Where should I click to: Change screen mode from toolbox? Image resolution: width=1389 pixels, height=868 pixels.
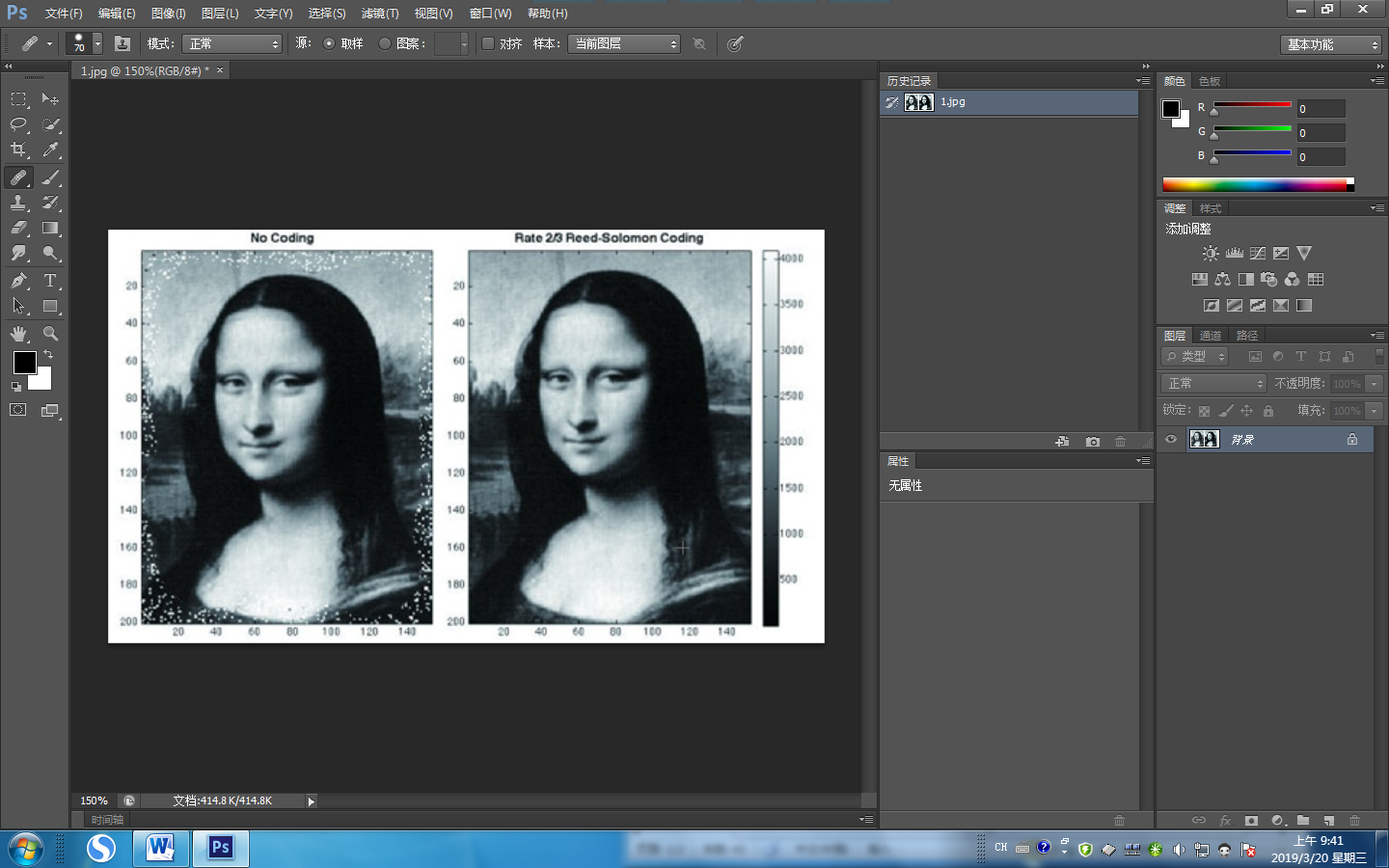[x=50, y=410]
